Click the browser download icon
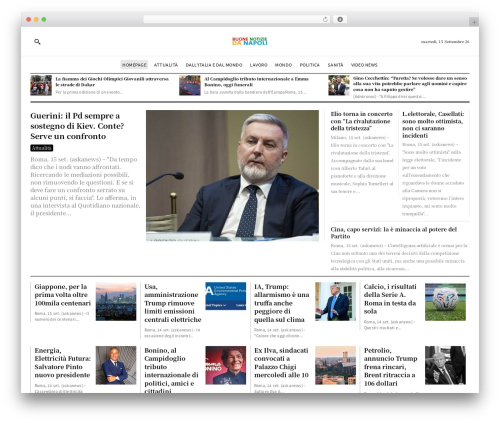The height and width of the screenshot is (423, 500). [340, 20]
